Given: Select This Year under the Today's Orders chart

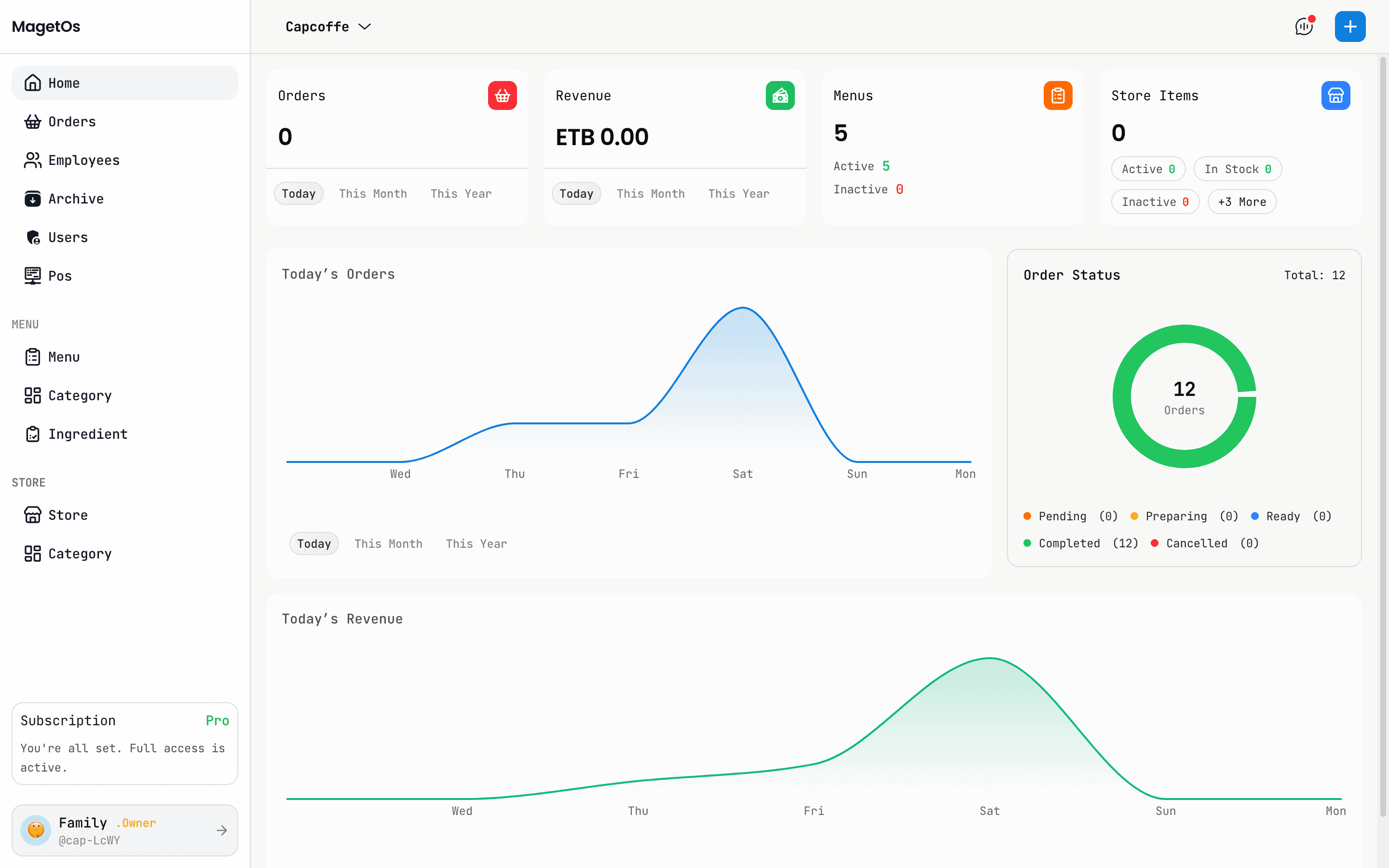Looking at the screenshot, I should pos(477,543).
